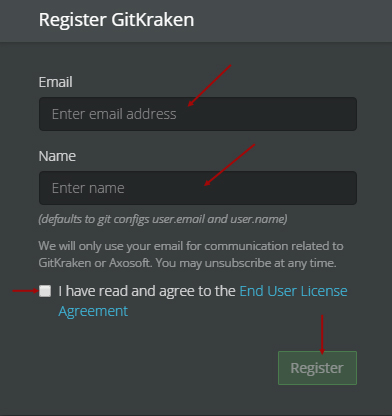Click the git configs defaults hint text

tap(163, 219)
